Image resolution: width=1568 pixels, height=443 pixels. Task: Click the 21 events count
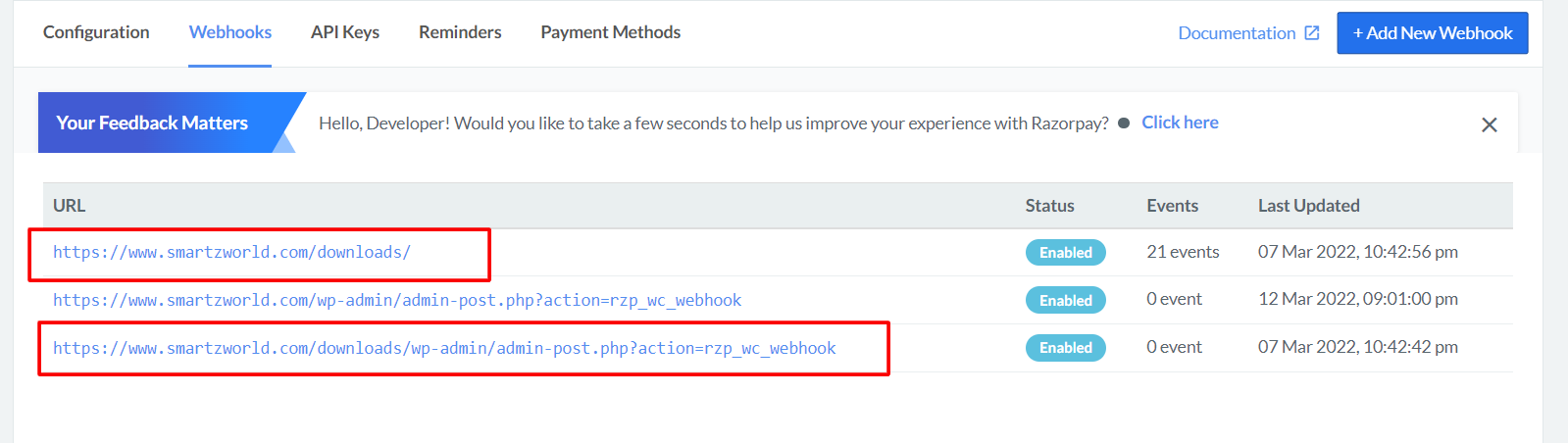tap(1183, 252)
